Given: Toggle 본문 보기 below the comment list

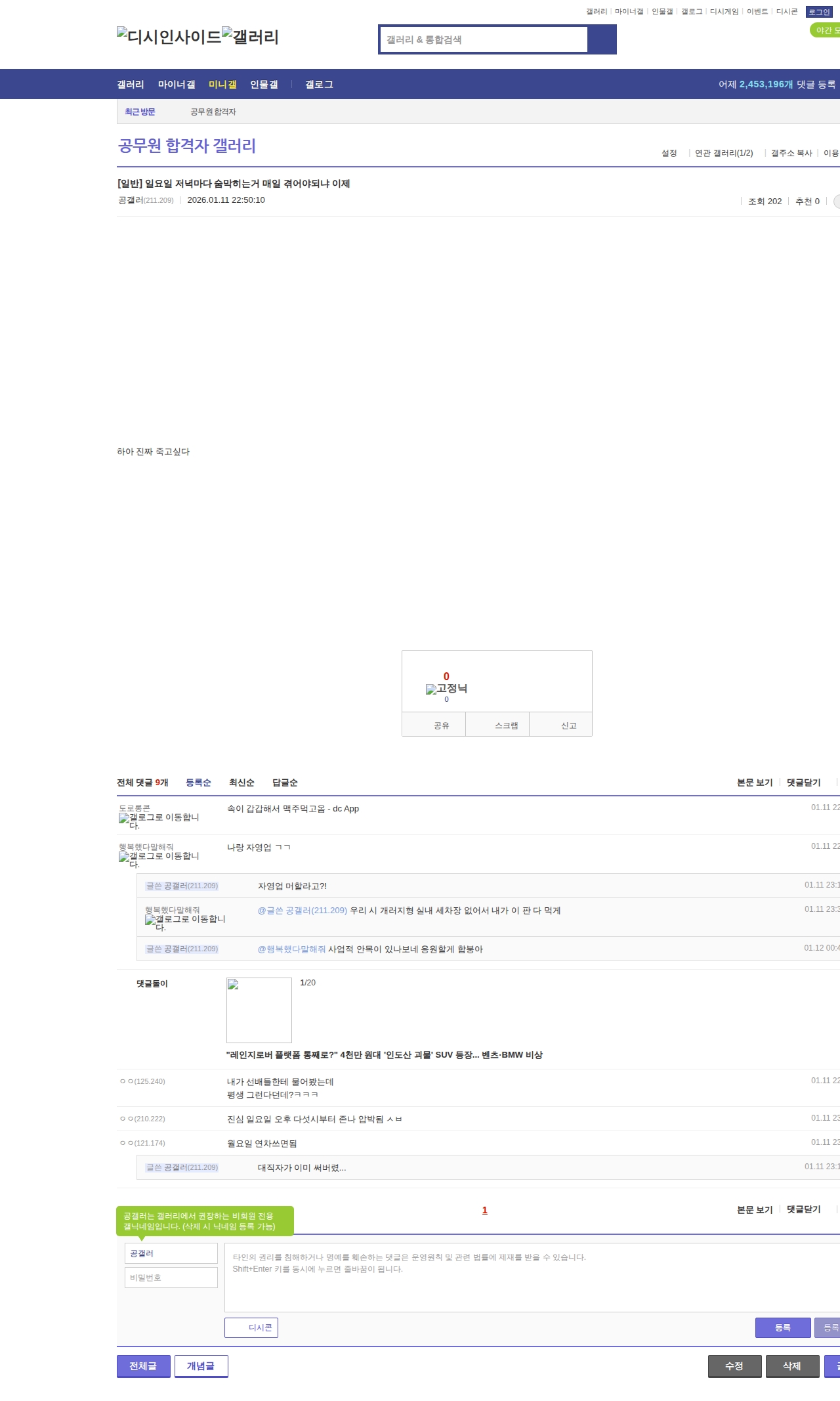Looking at the screenshot, I should coord(754,1209).
